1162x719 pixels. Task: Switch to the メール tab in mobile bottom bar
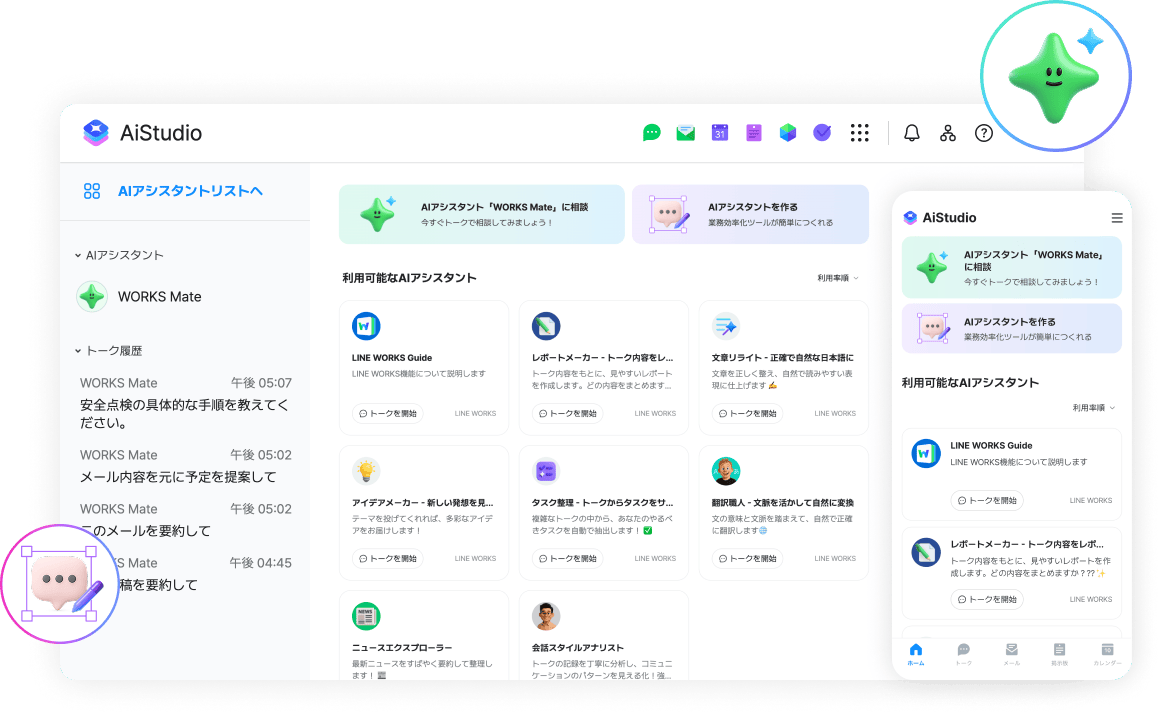1011,654
